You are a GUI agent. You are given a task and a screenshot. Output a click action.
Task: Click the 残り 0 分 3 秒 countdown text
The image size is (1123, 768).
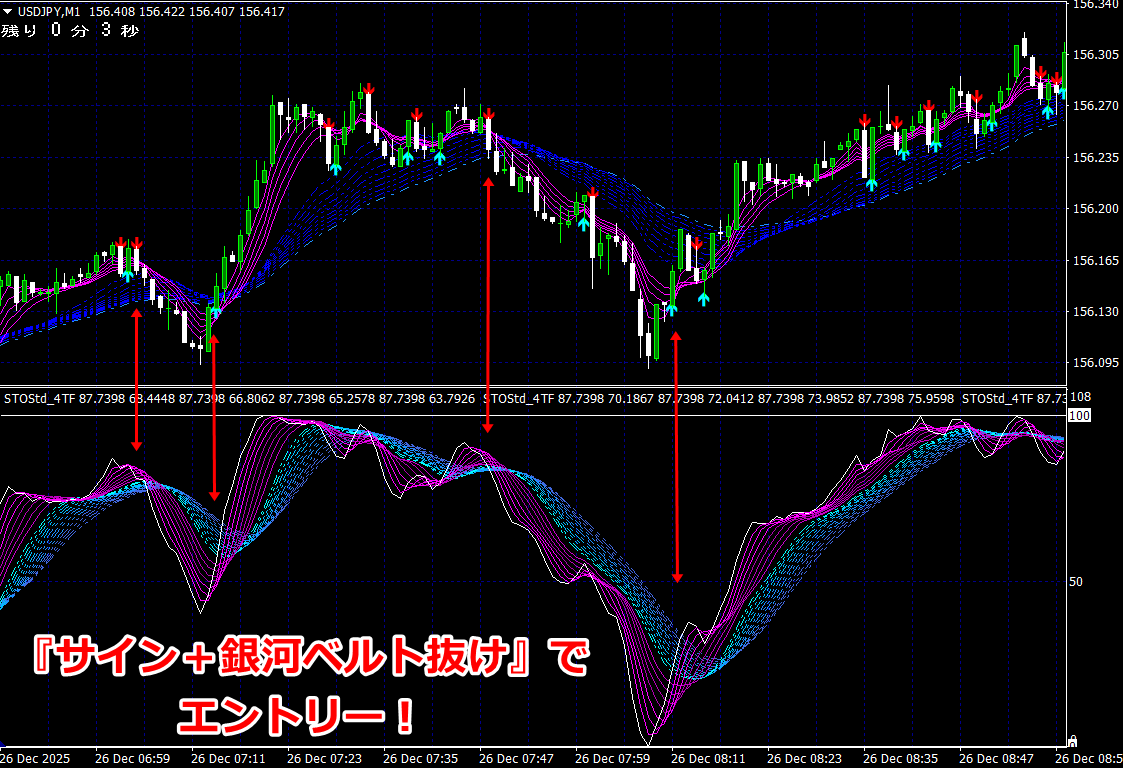[x=70, y=31]
